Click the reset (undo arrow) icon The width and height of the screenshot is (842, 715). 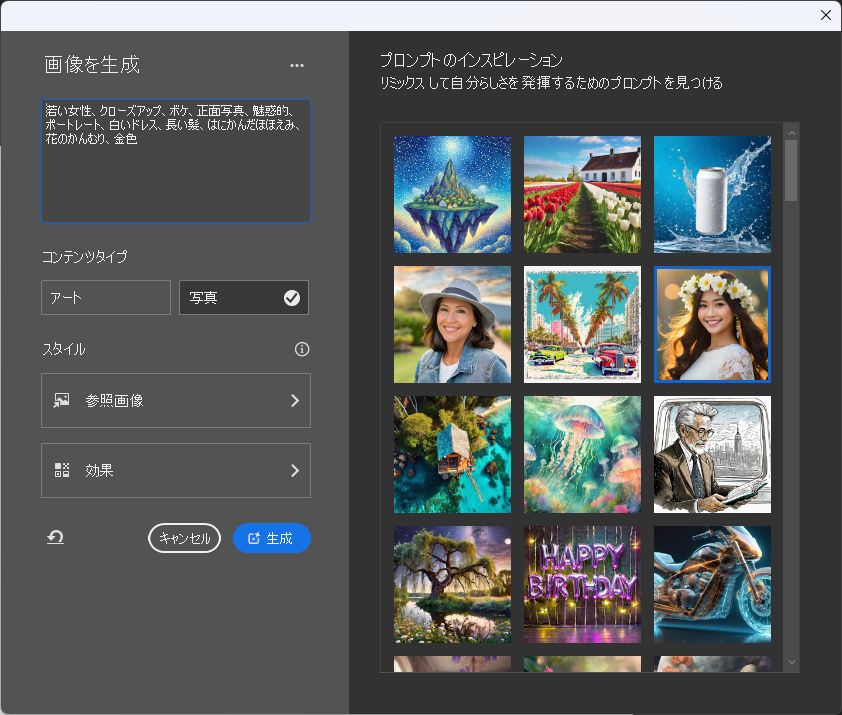[x=56, y=537]
